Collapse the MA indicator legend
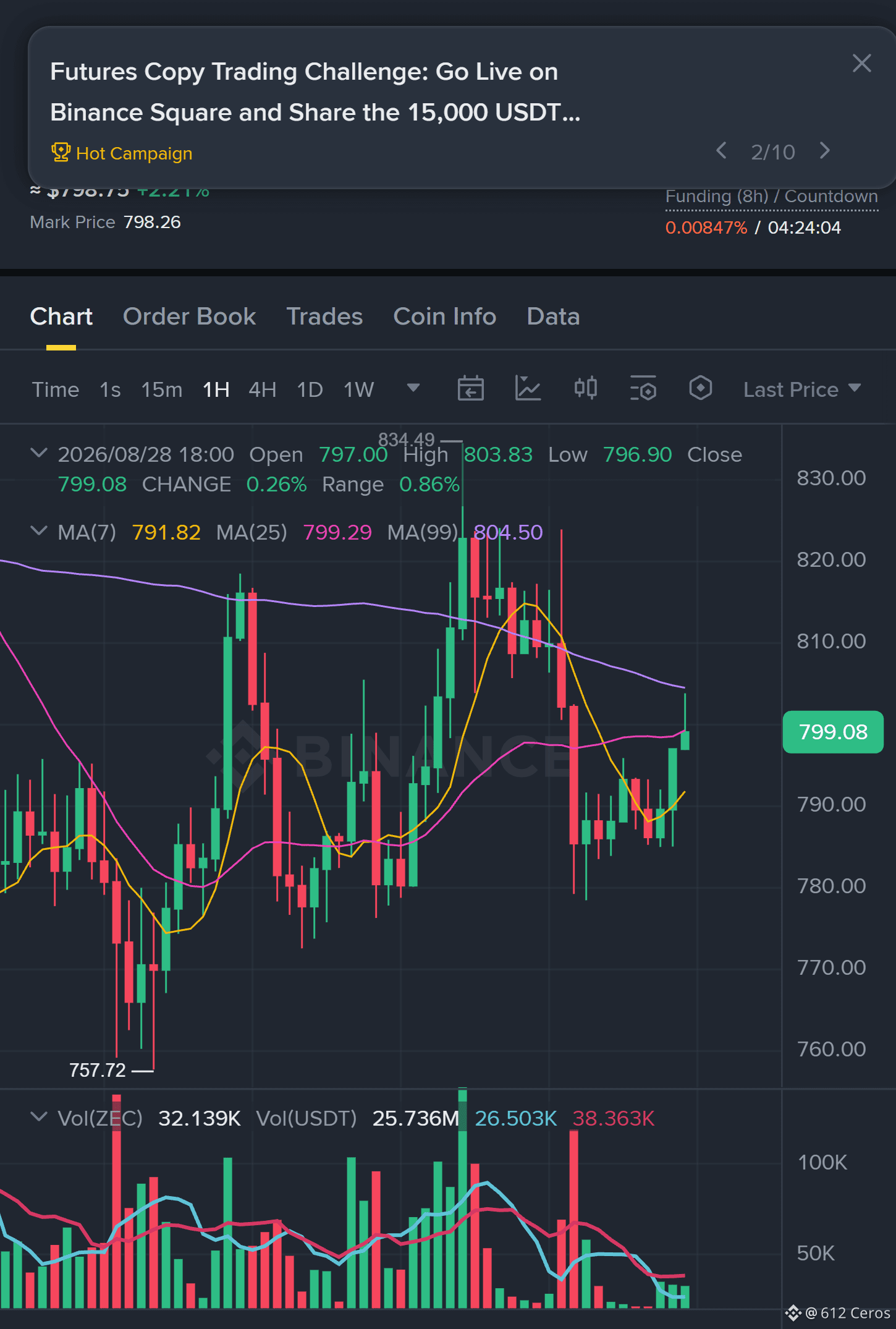Viewport: 896px width, 1329px height. [39, 531]
